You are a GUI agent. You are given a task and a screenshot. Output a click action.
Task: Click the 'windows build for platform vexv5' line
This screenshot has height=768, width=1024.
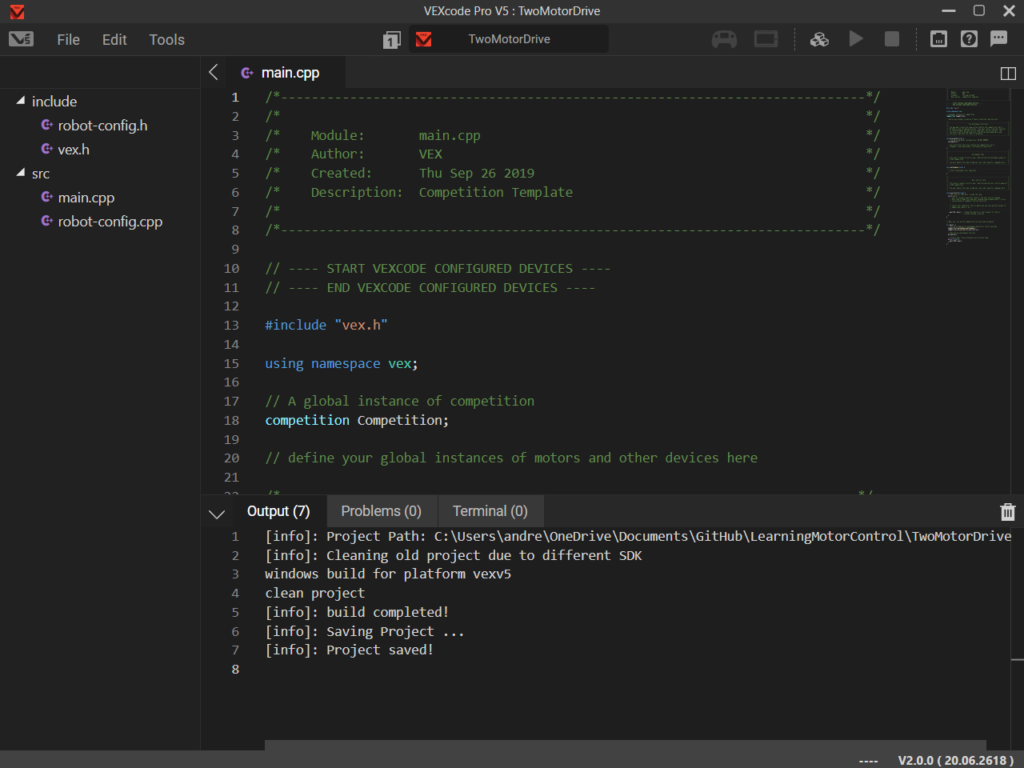click(388, 575)
